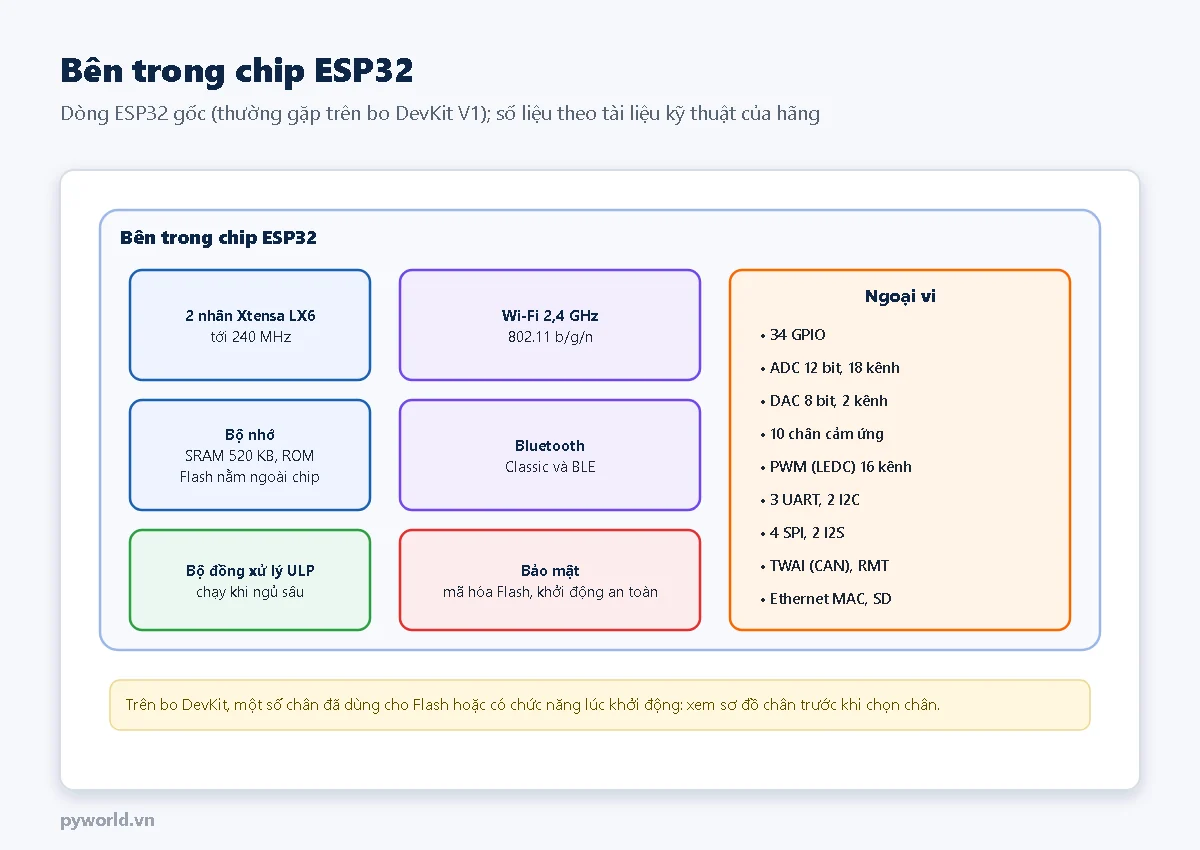Select the Bảo mật security block

pos(550,580)
